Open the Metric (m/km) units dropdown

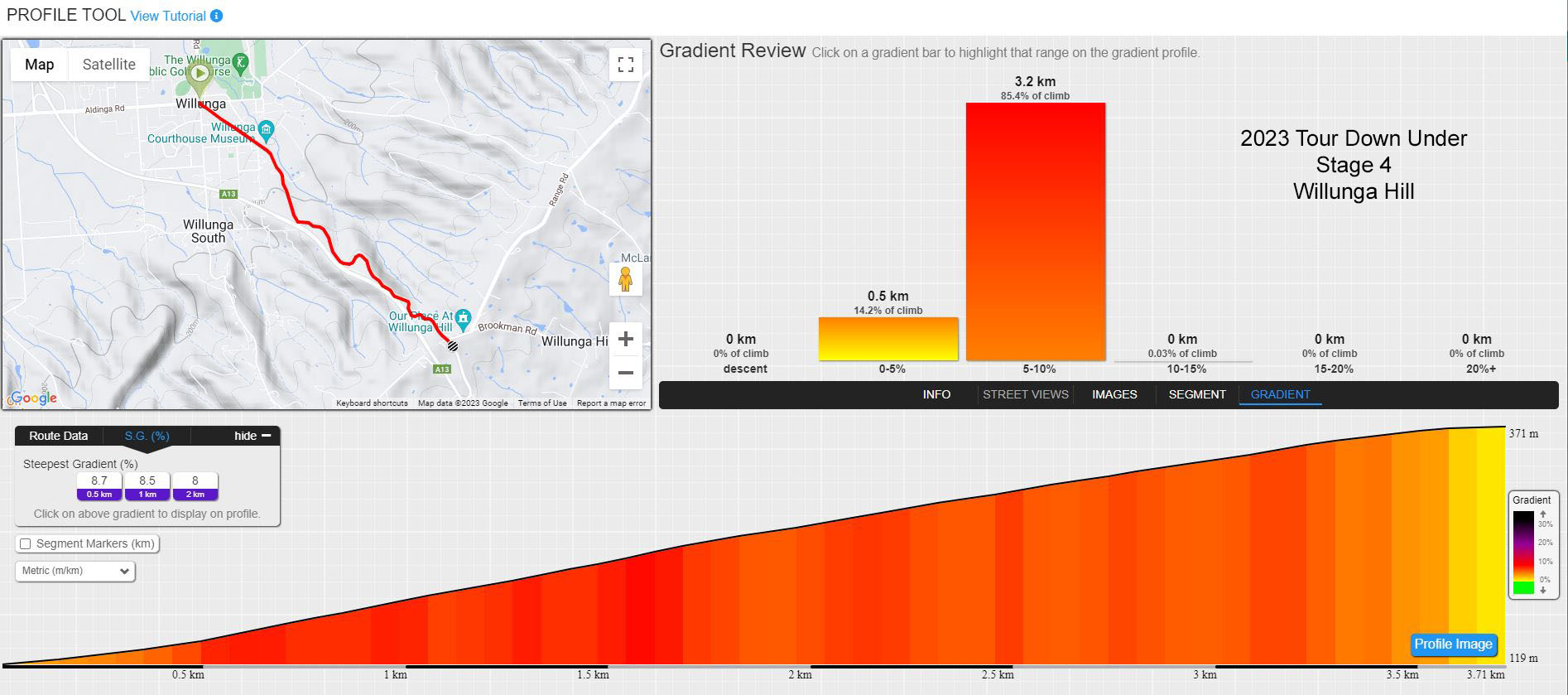click(x=75, y=571)
